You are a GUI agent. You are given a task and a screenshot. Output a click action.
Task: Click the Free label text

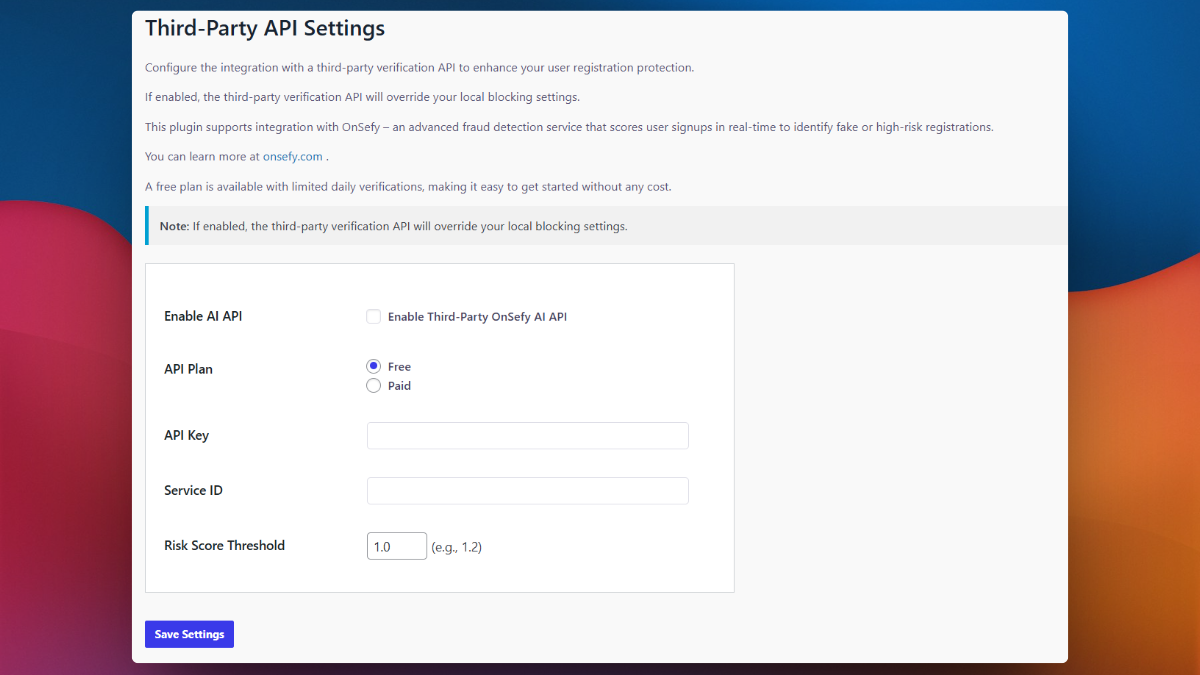point(399,366)
